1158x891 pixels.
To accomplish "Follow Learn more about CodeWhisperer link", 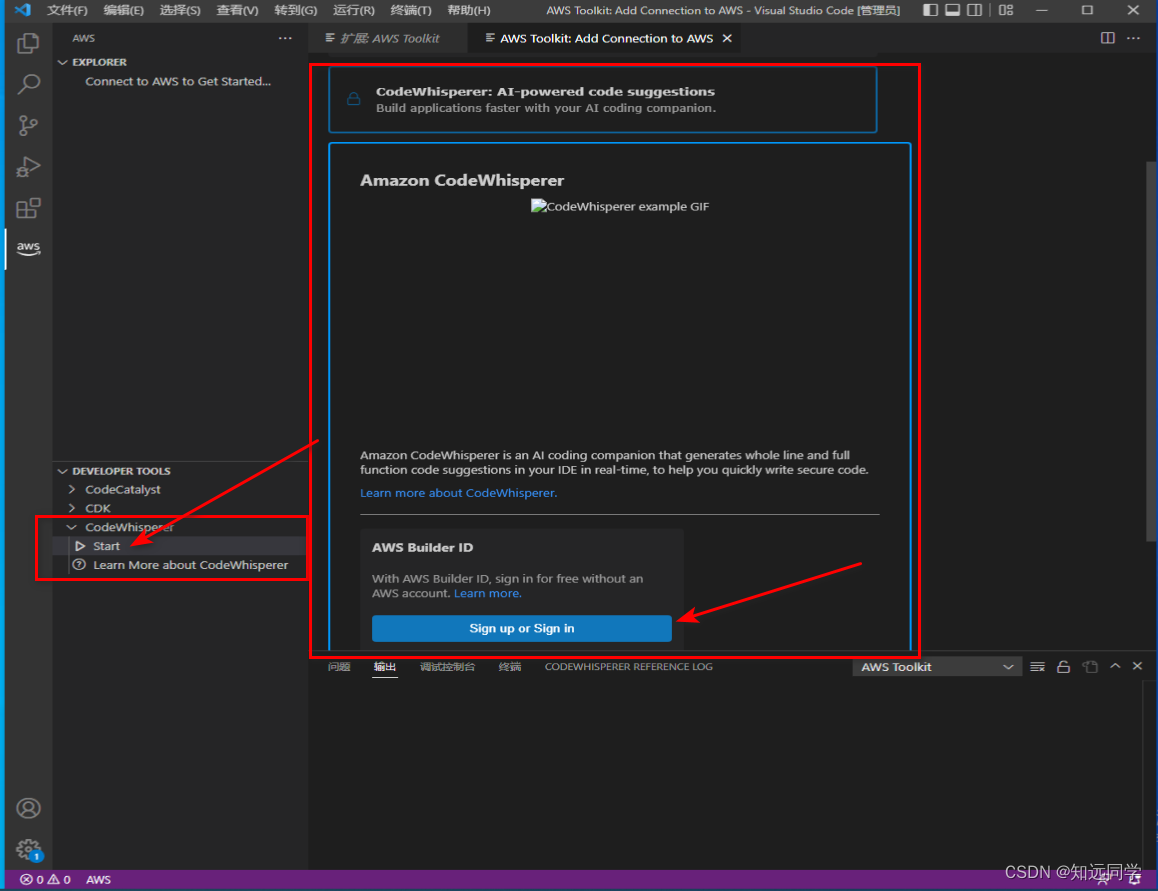I will (x=459, y=493).
